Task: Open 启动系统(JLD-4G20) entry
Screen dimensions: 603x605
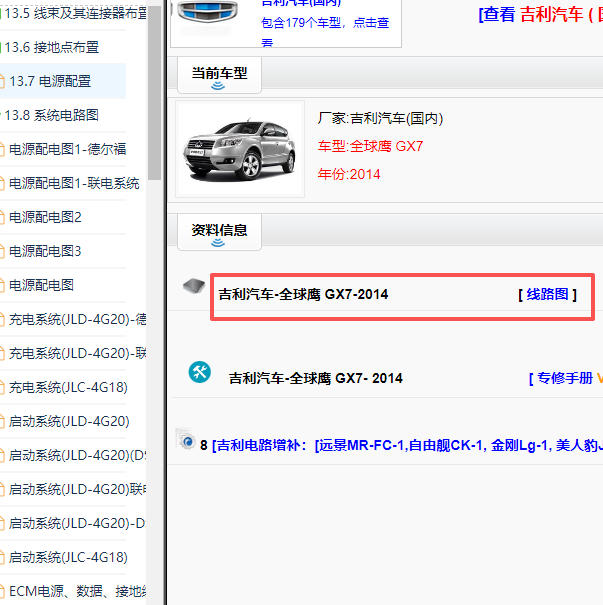Action: pyautogui.click(x=69, y=421)
